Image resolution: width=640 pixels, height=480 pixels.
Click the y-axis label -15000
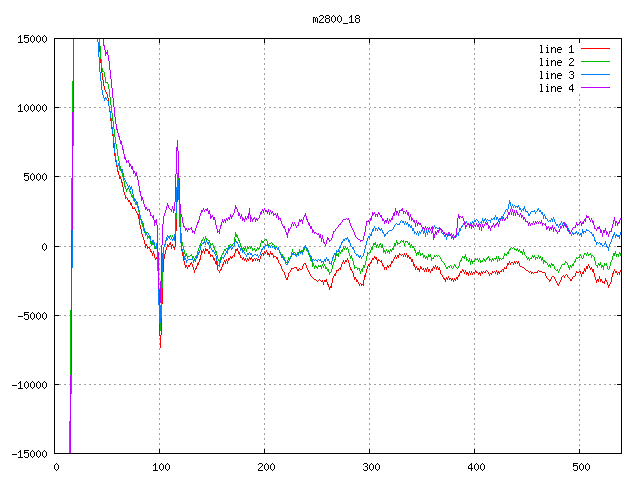coord(29,454)
